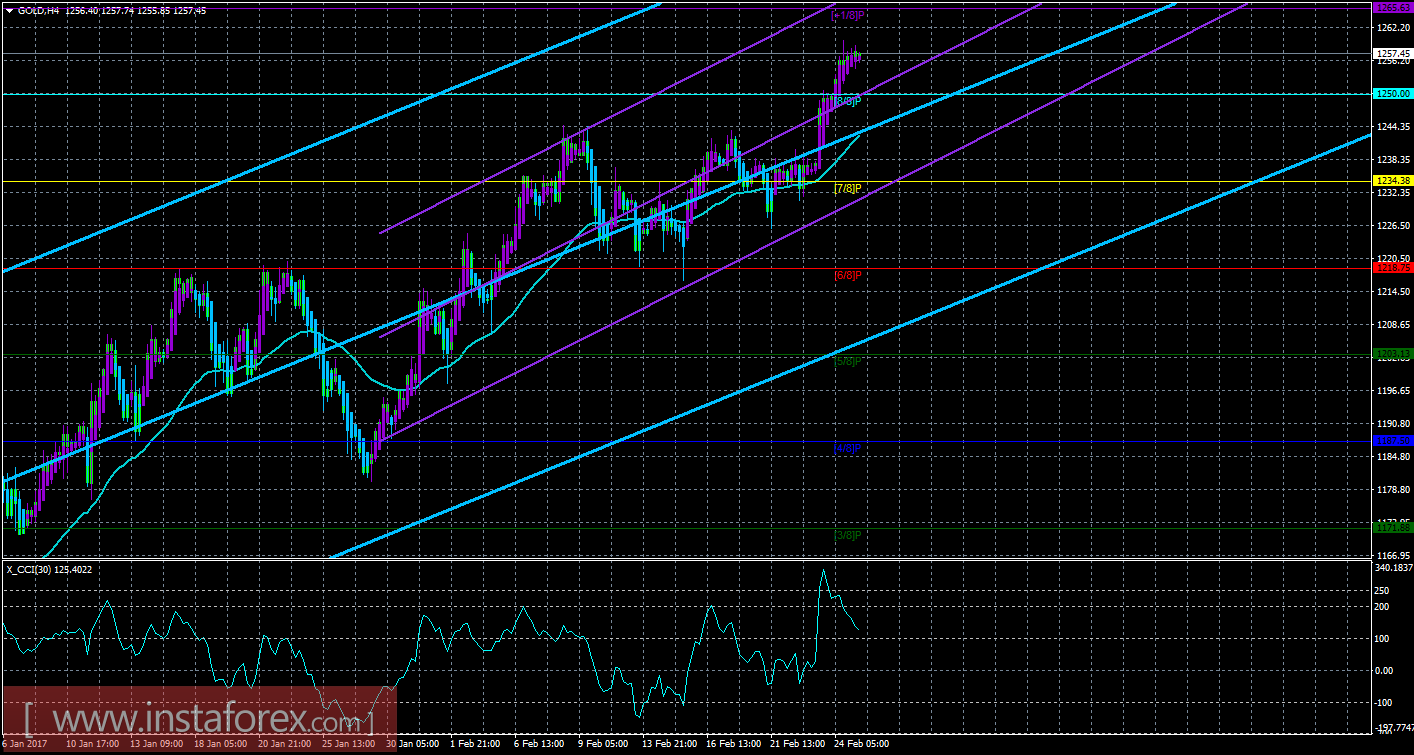This screenshot has width=1414, height=755.
Task: Select the [+1/8]P Murray level label
Action: point(848,16)
